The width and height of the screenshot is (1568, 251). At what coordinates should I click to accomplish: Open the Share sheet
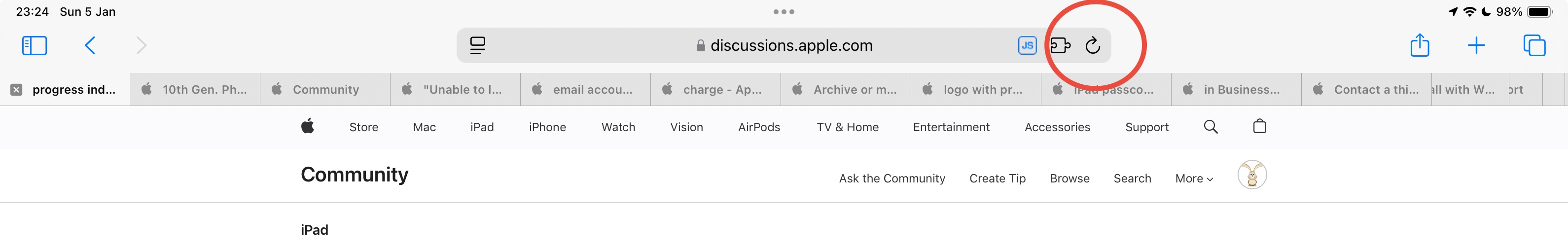tap(1420, 46)
